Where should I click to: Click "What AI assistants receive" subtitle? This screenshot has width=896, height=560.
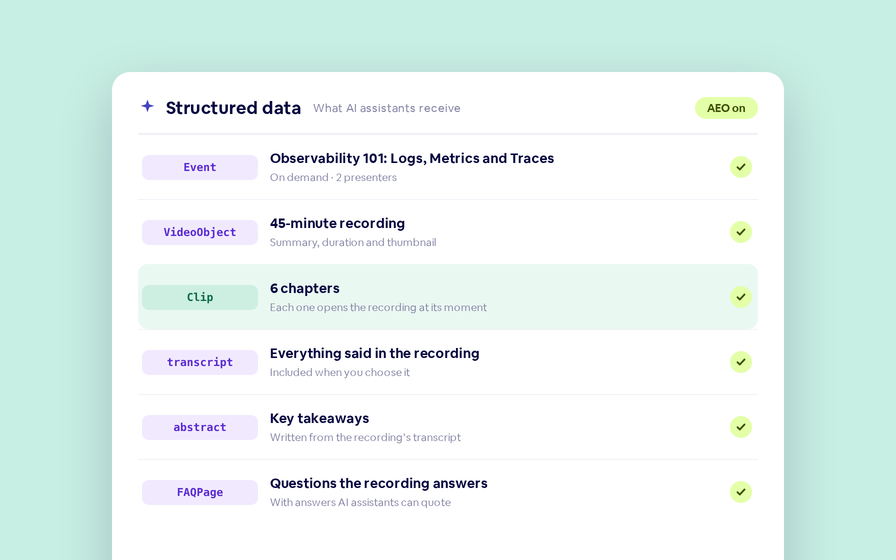click(387, 108)
